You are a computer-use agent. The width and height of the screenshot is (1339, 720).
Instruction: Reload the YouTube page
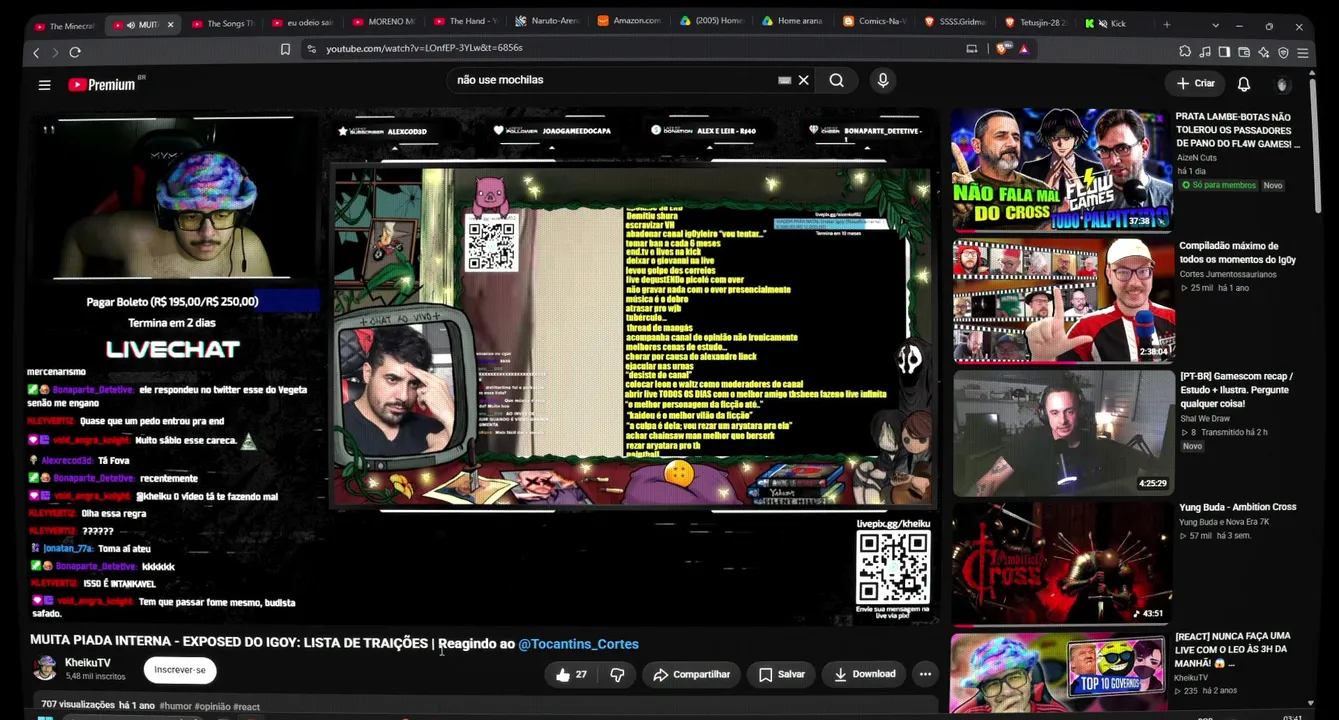click(x=75, y=52)
